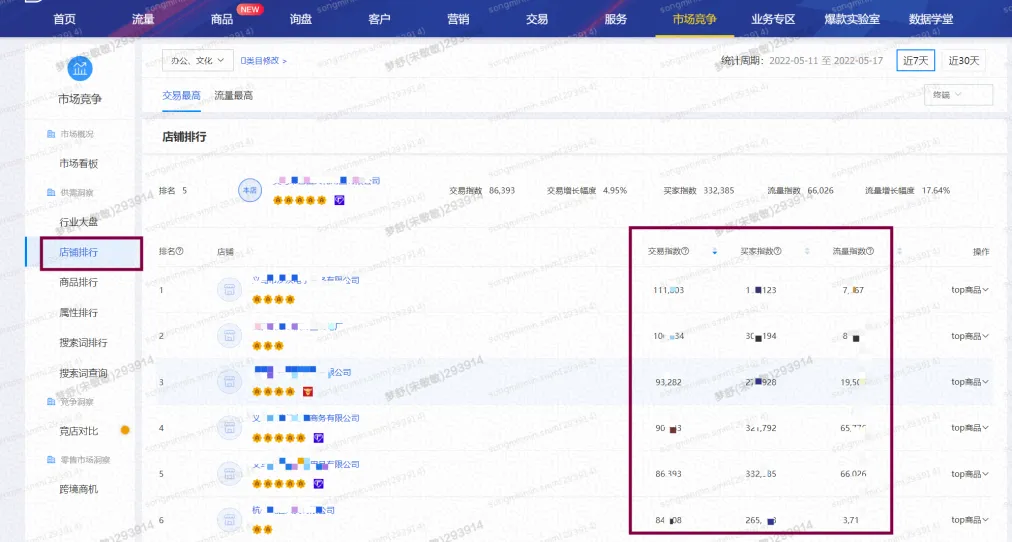Click the help icon beside 买家指数 column header
The width and height of the screenshot is (1012, 542).
[x=777, y=252]
